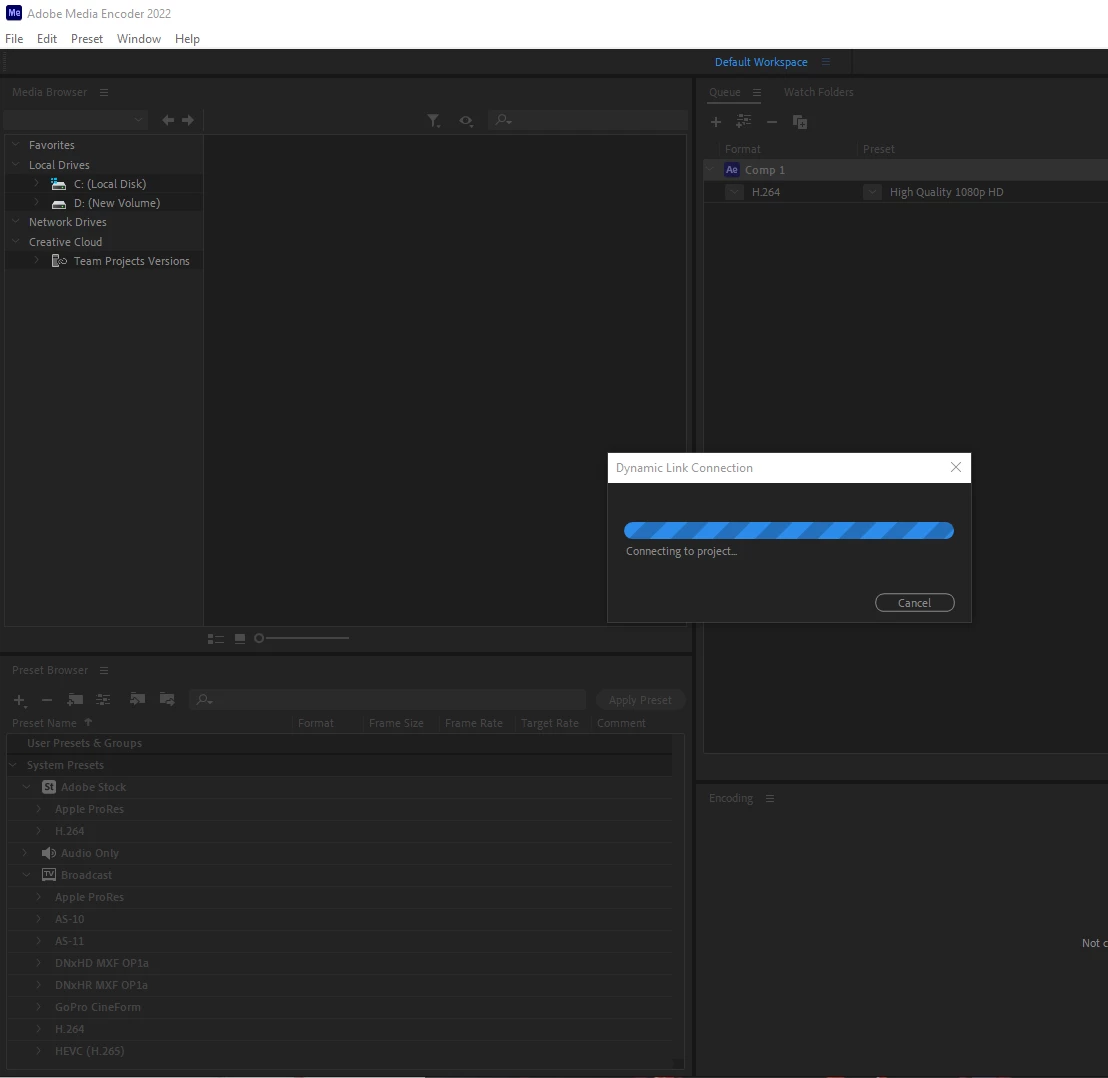
Task: Collapse the Broadcast preset group
Action: pos(27,875)
